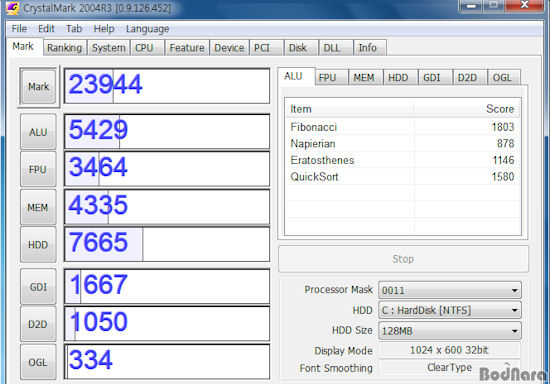Click the CrystalMark app icon in title bar
Image resolution: width=550 pixels, height=384 pixels.
[x=13, y=8]
